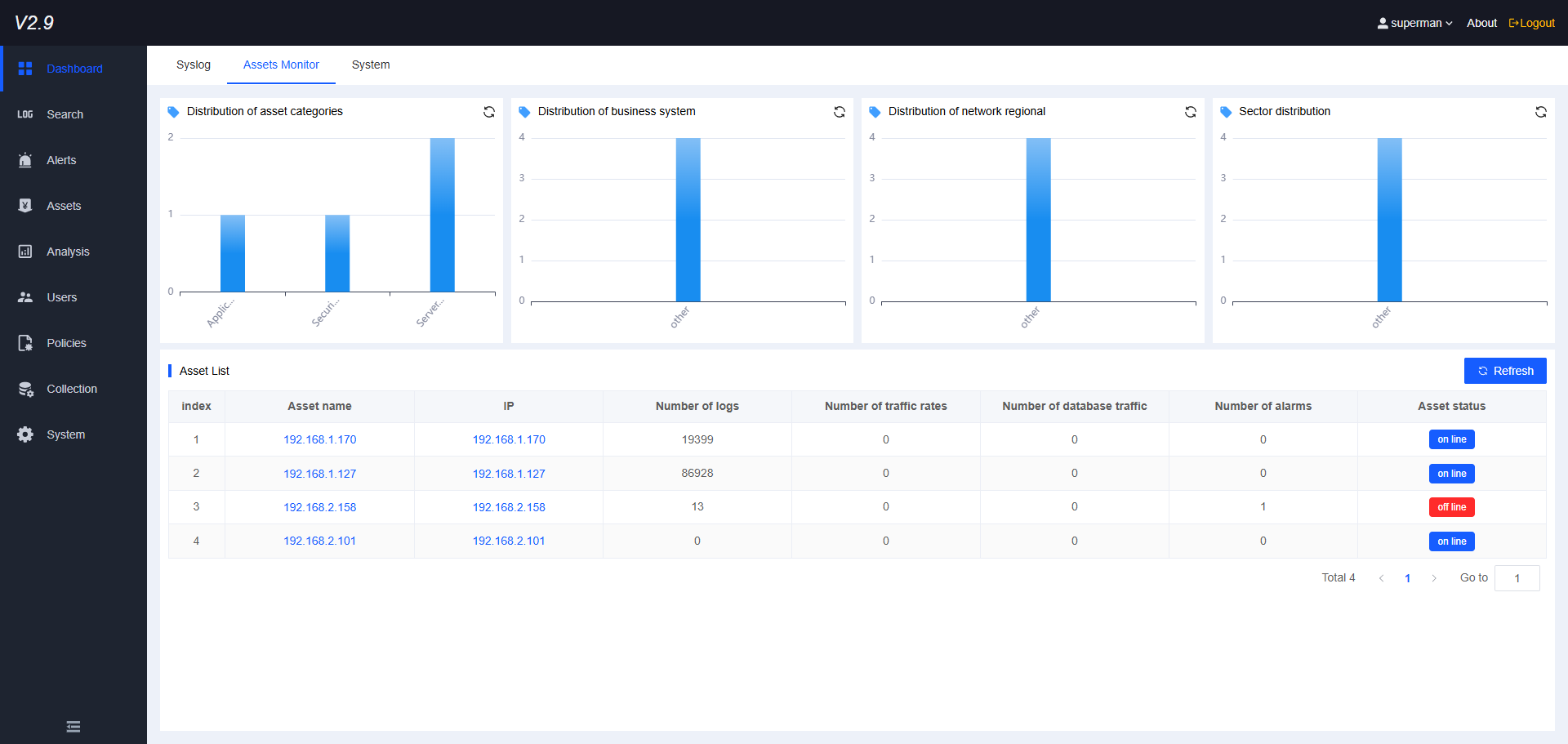Click the Number of alarms column header
The width and height of the screenshot is (1568, 744).
point(1263,406)
